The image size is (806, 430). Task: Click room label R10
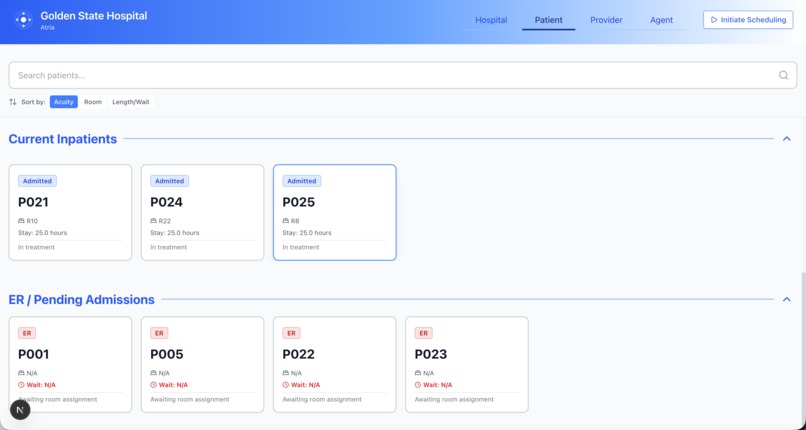(32, 221)
